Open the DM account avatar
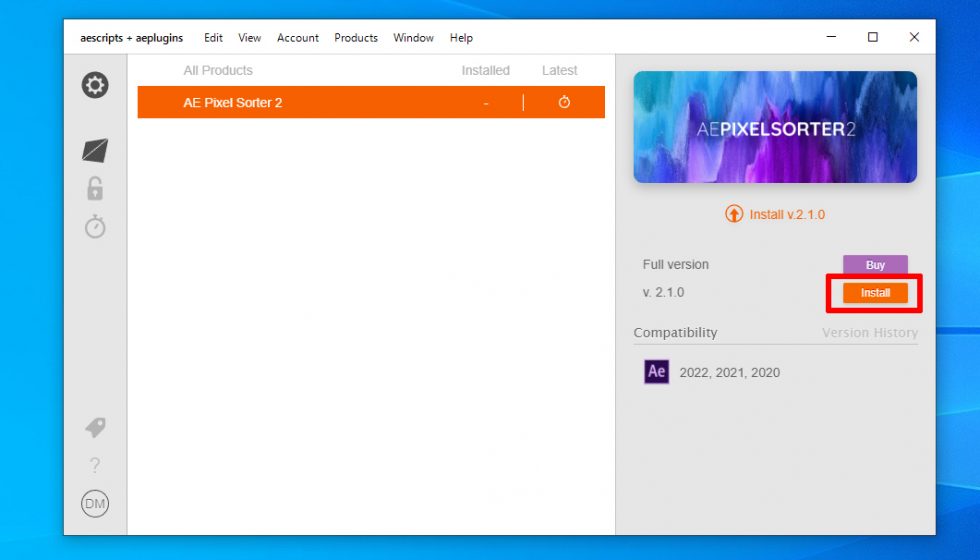980x560 pixels. coord(95,504)
